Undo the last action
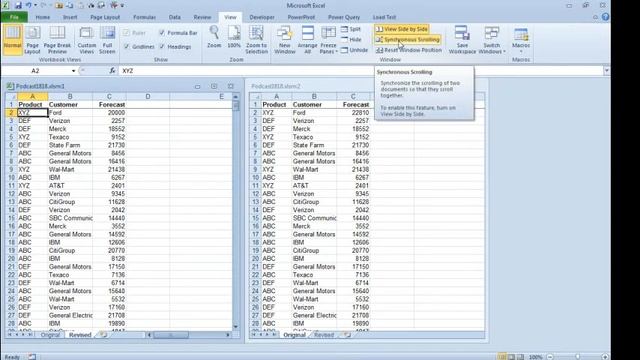640x360 pixels. tap(29, 5)
